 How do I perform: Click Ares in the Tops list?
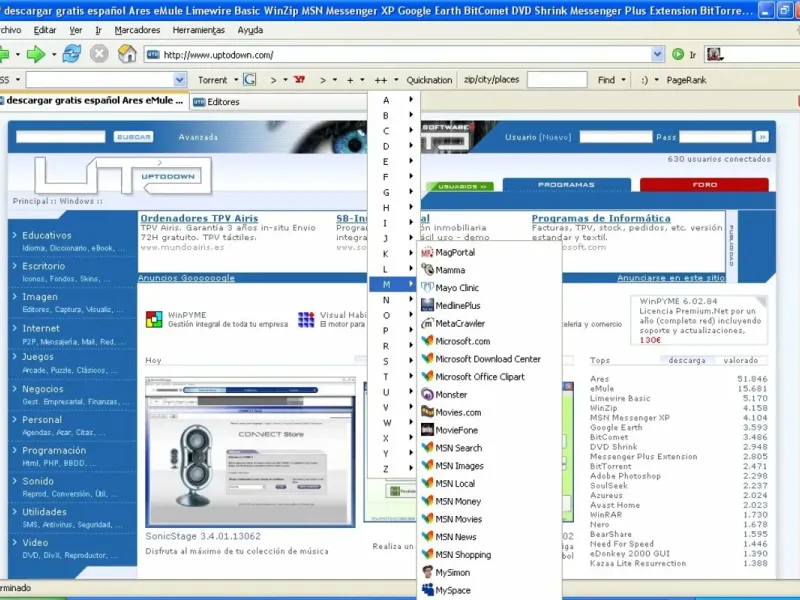pos(599,379)
